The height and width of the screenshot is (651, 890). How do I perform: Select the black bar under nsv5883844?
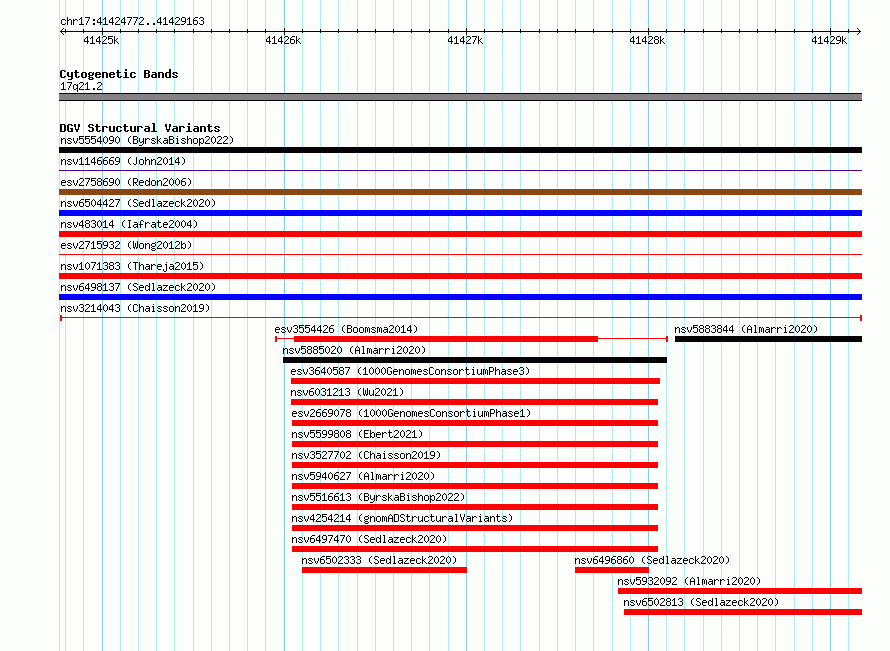coord(769,339)
